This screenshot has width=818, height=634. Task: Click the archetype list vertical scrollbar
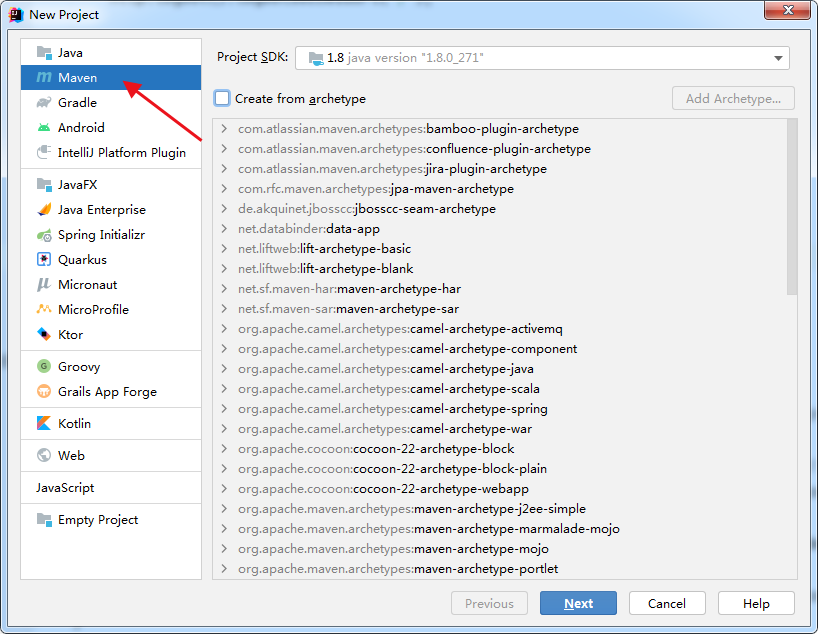792,207
